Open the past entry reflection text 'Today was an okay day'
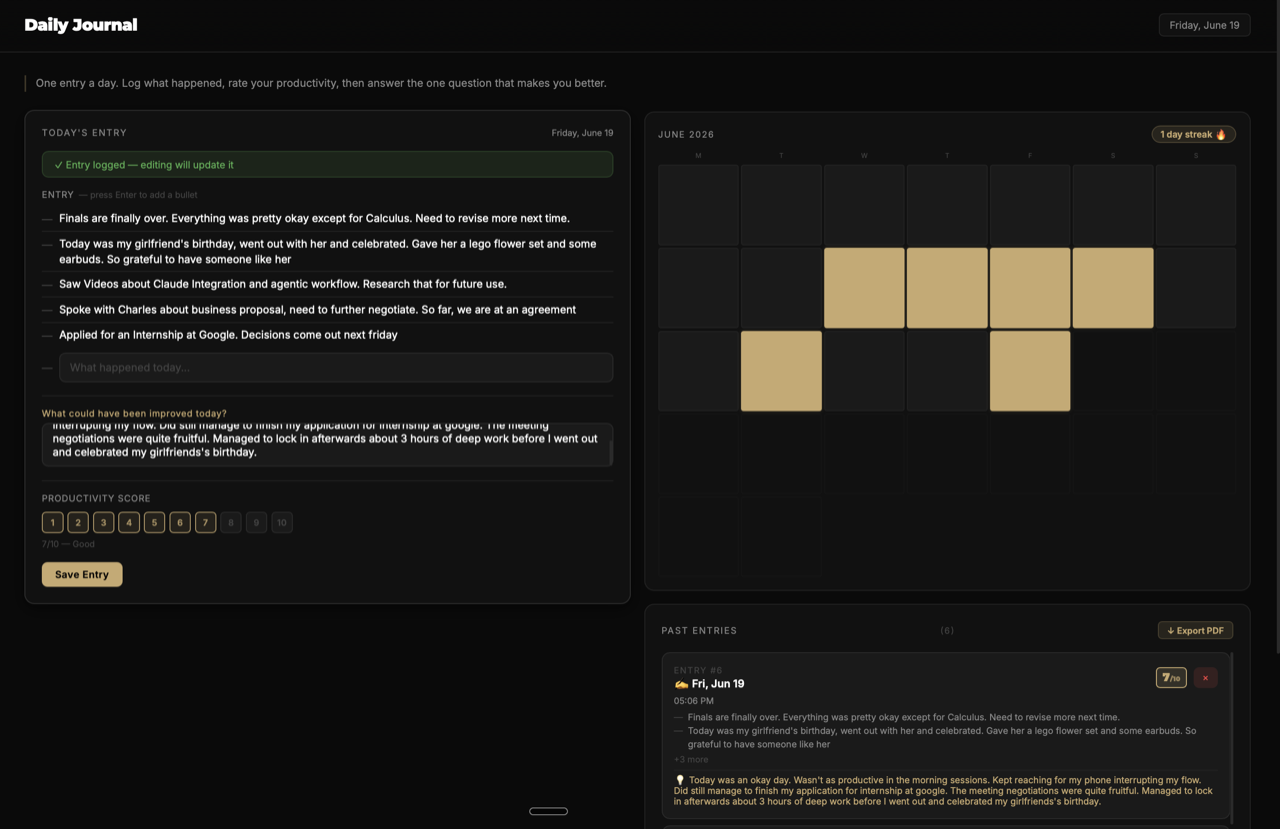1280x829 pixels. [x=944, y=790]
